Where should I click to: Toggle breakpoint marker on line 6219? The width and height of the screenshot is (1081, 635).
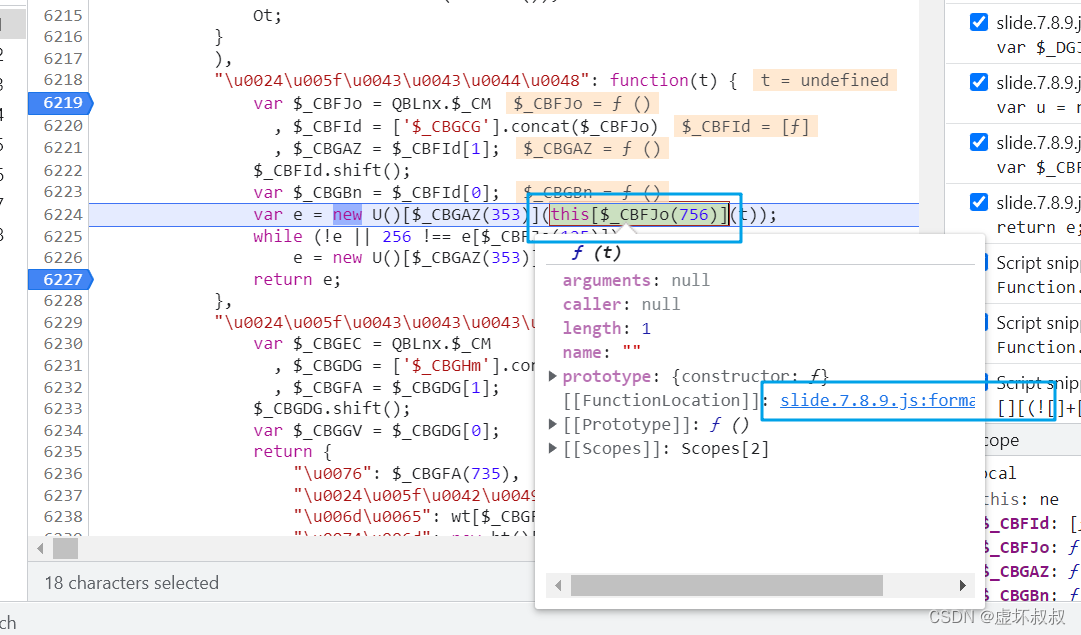tap(61, 103)
